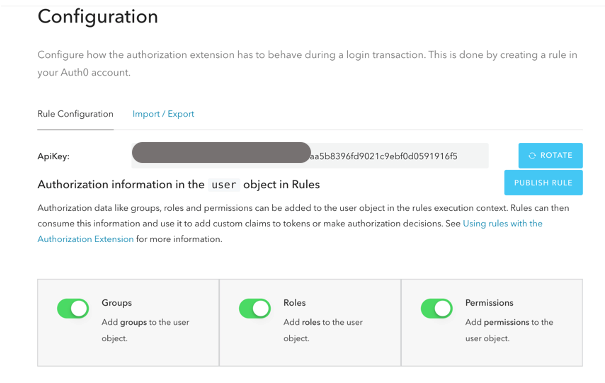Select the Permissions card title

(489, 303)
